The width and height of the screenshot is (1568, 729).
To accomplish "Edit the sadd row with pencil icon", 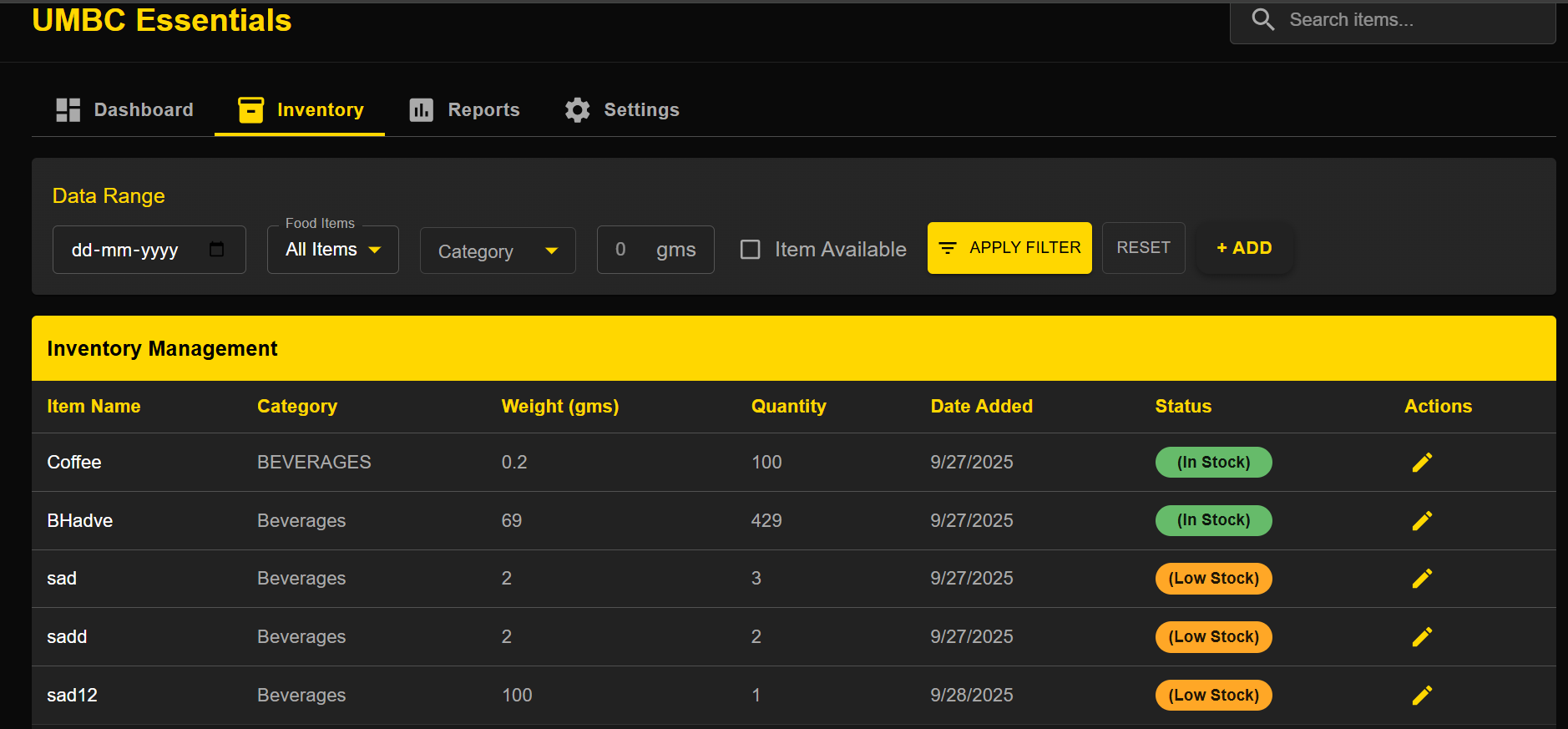I will click(x=1422, y=637).
